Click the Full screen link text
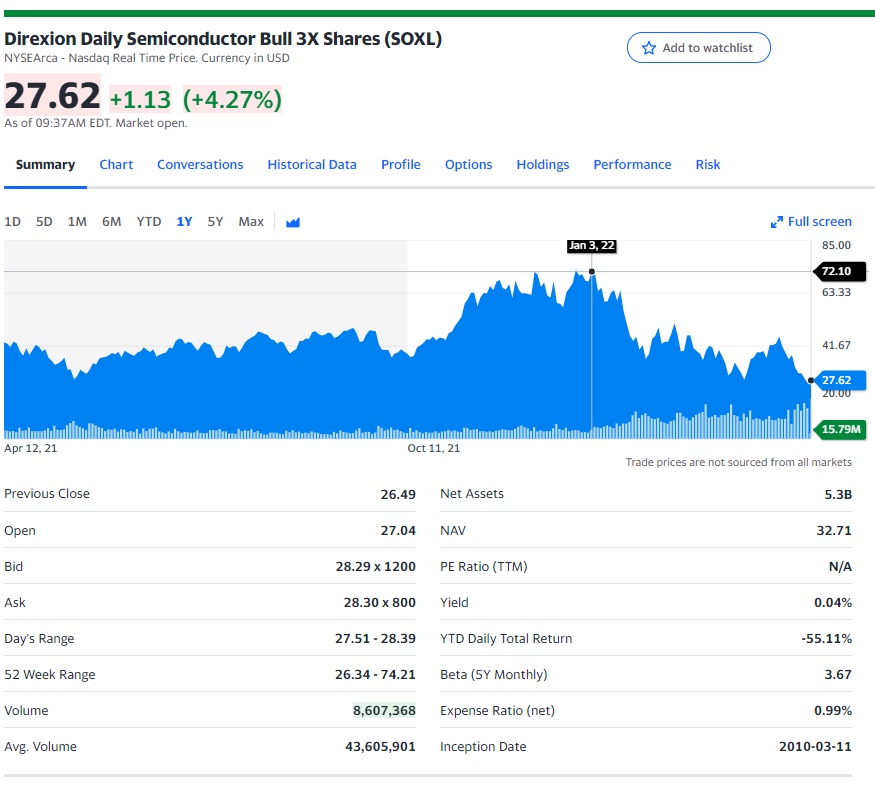Image resolution: width=875 pixels, height=787 pixels. 820,222
